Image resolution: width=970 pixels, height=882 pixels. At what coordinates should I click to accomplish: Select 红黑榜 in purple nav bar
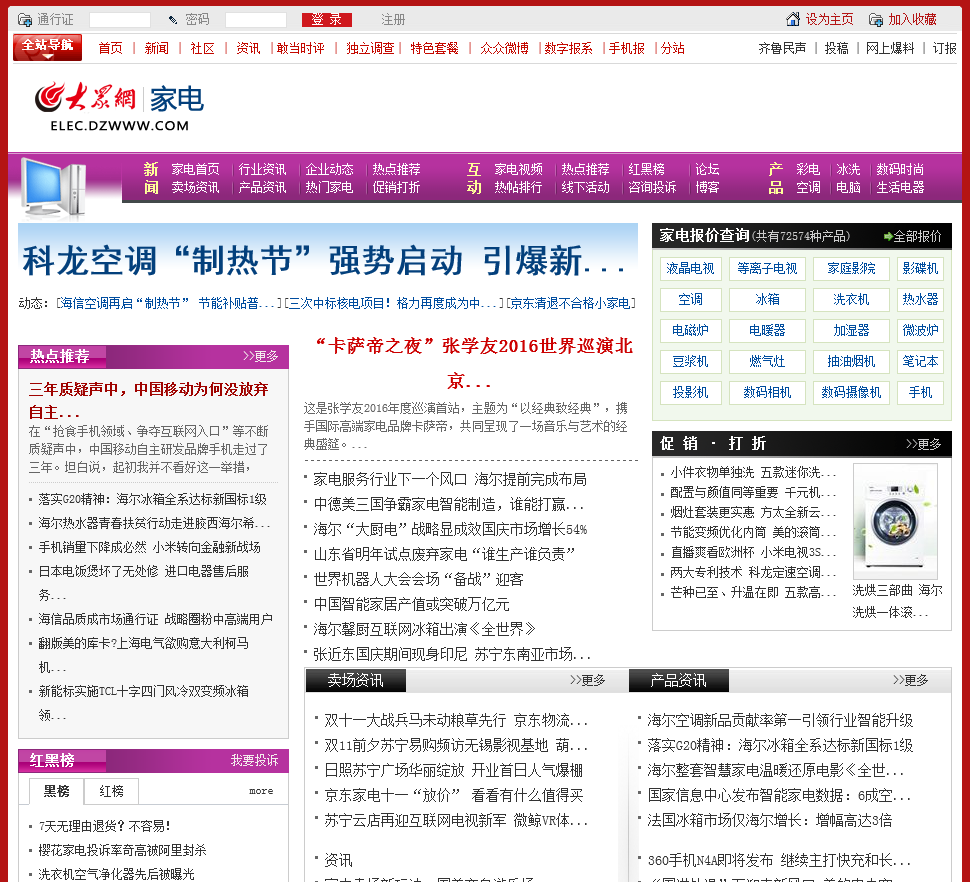coord(646,169)
